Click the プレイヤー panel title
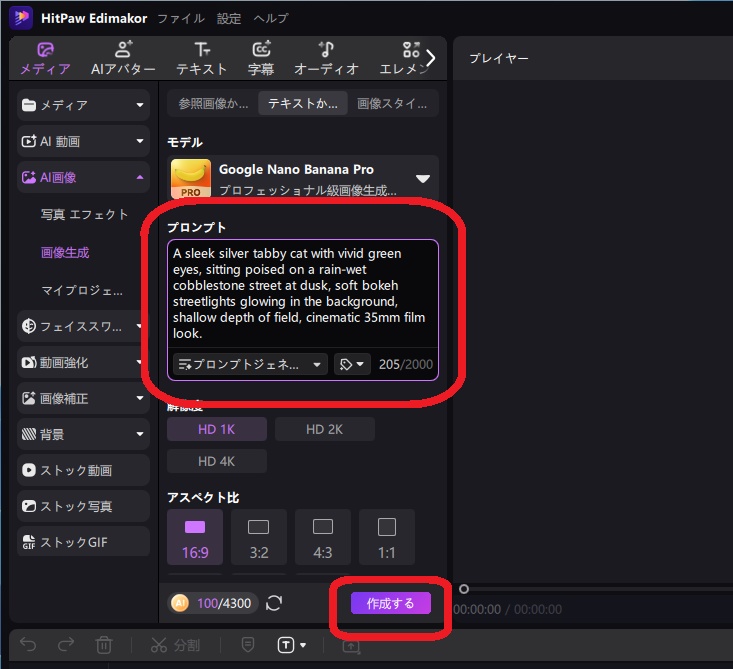The width and height of the screenshot is (733, 669). (x=499, y=58)
